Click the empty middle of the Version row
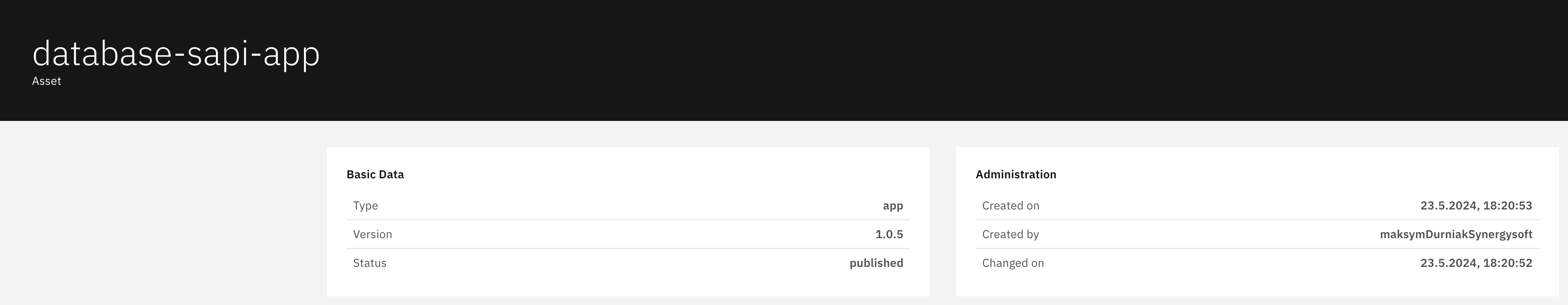The image size is (1568, 305). coord(627,234)
